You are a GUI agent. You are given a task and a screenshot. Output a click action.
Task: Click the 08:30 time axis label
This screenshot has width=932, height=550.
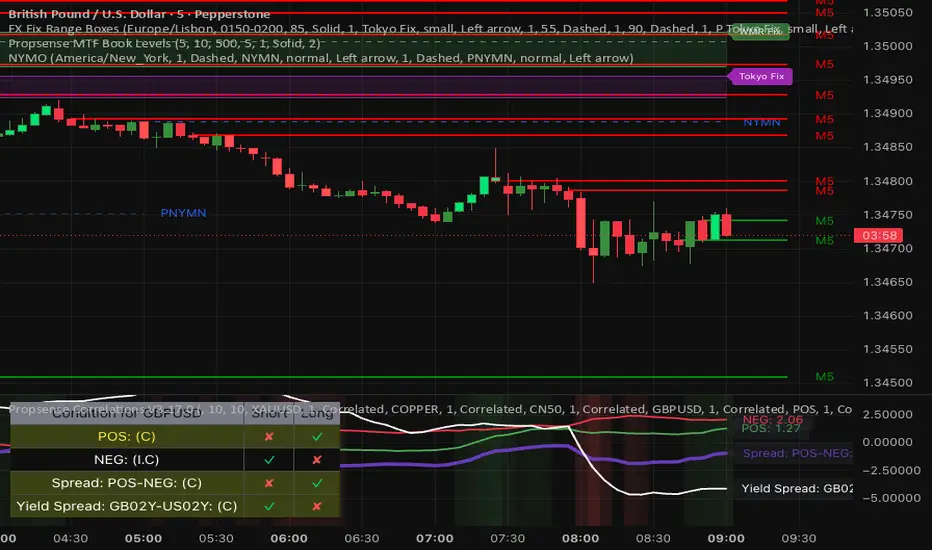pyautogui.click(x=653, y=539)
